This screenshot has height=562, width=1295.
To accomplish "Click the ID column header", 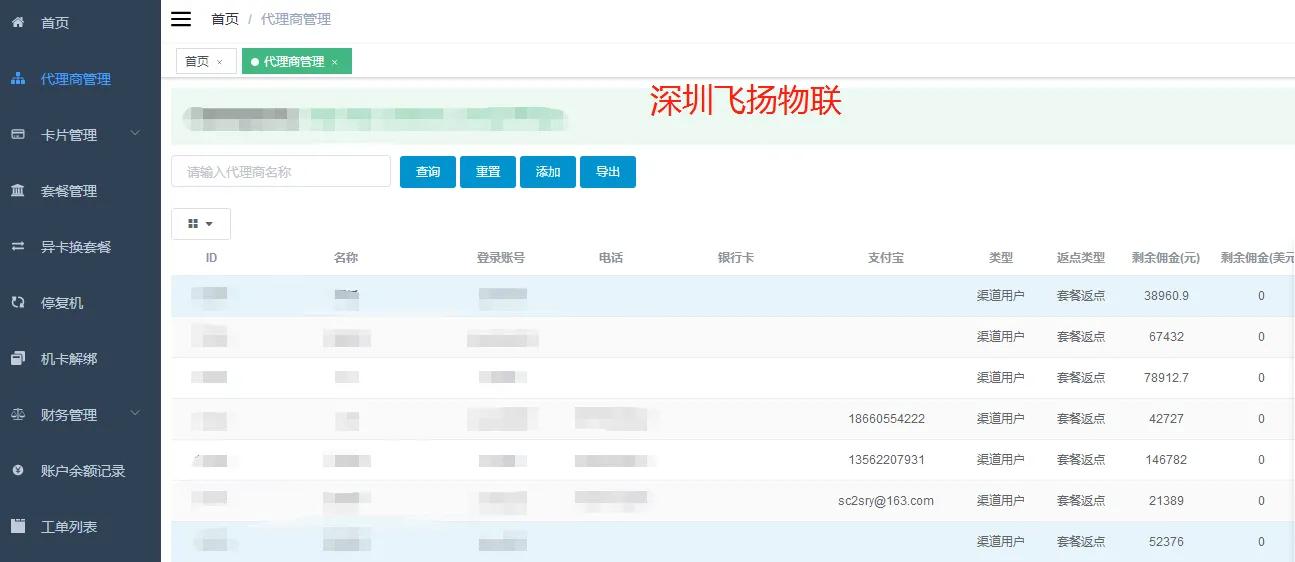I will 211,258.
